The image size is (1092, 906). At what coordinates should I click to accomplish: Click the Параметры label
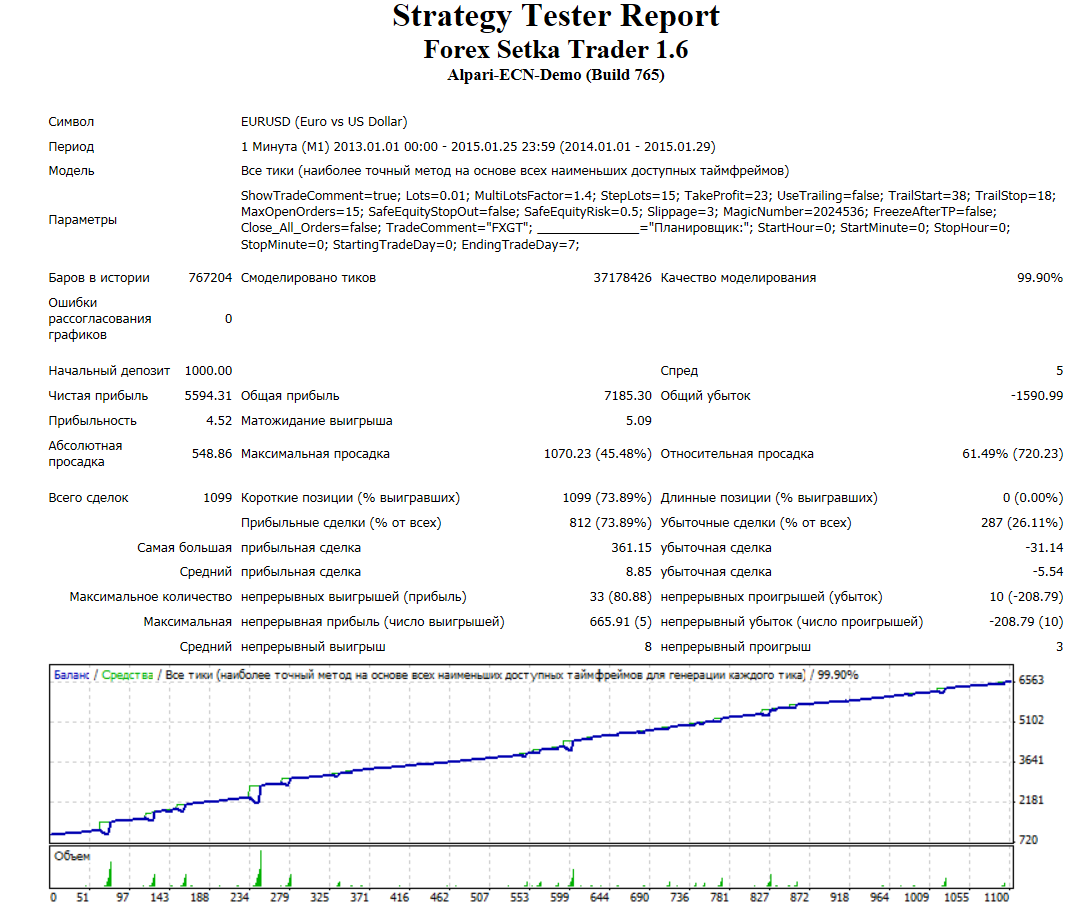point(82,220)
